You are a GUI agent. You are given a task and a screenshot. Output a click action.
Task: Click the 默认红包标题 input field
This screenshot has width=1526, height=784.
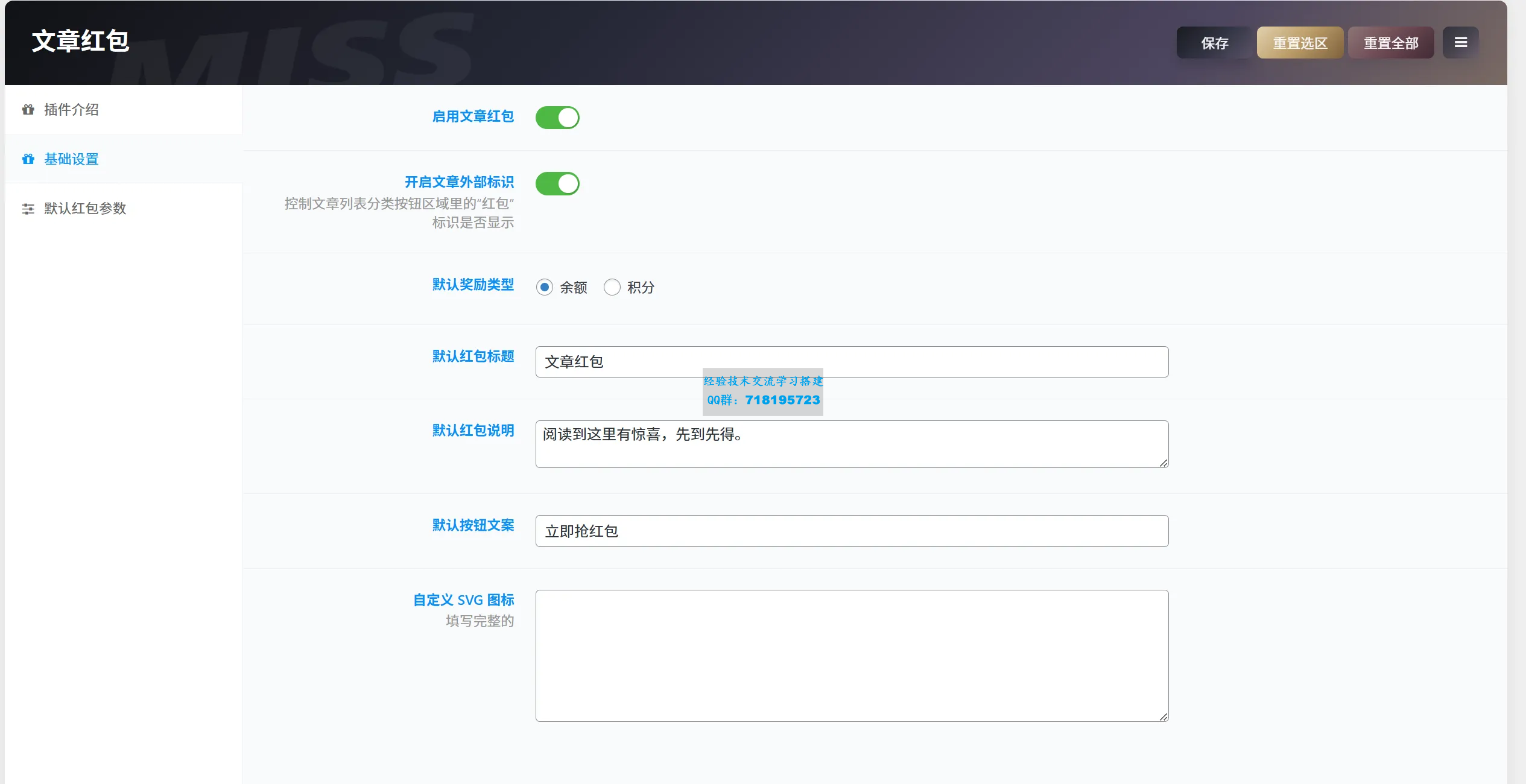pyautogui.click(x=852, y=362)
